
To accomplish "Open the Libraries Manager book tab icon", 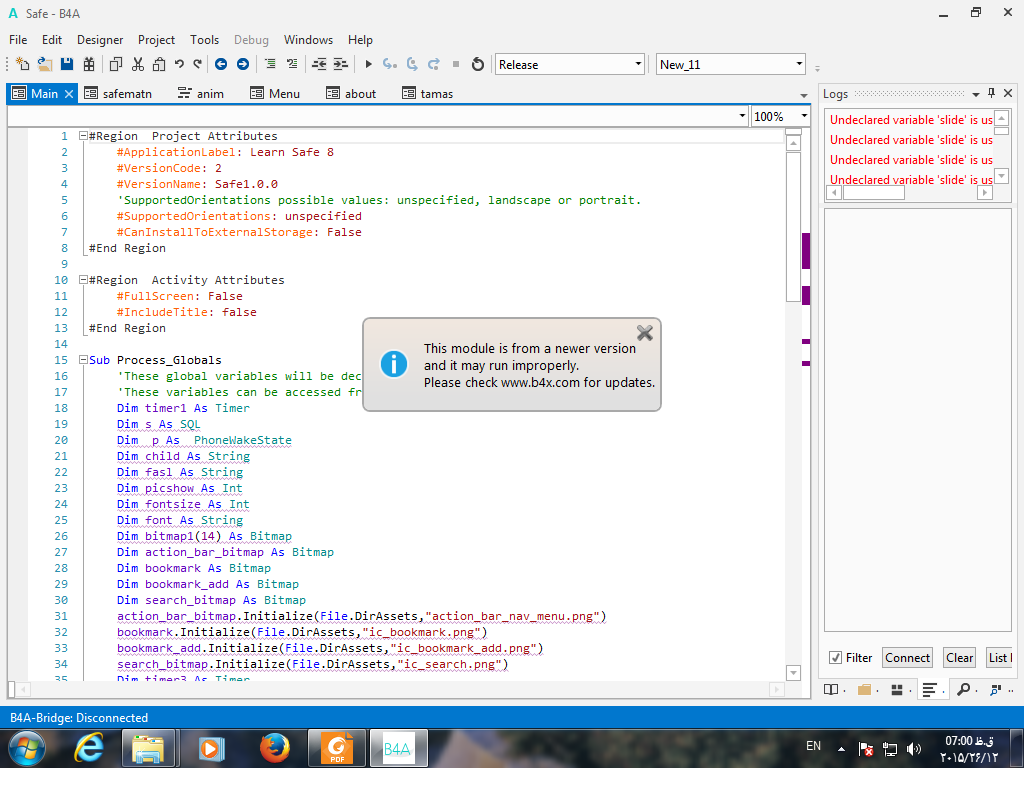I will click(830, 689).
